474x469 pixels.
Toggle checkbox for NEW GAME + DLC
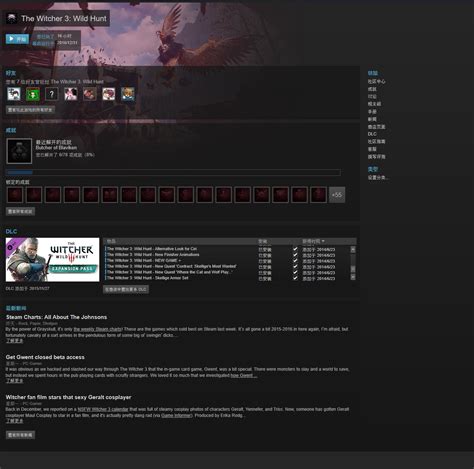(x=295, y=261)
